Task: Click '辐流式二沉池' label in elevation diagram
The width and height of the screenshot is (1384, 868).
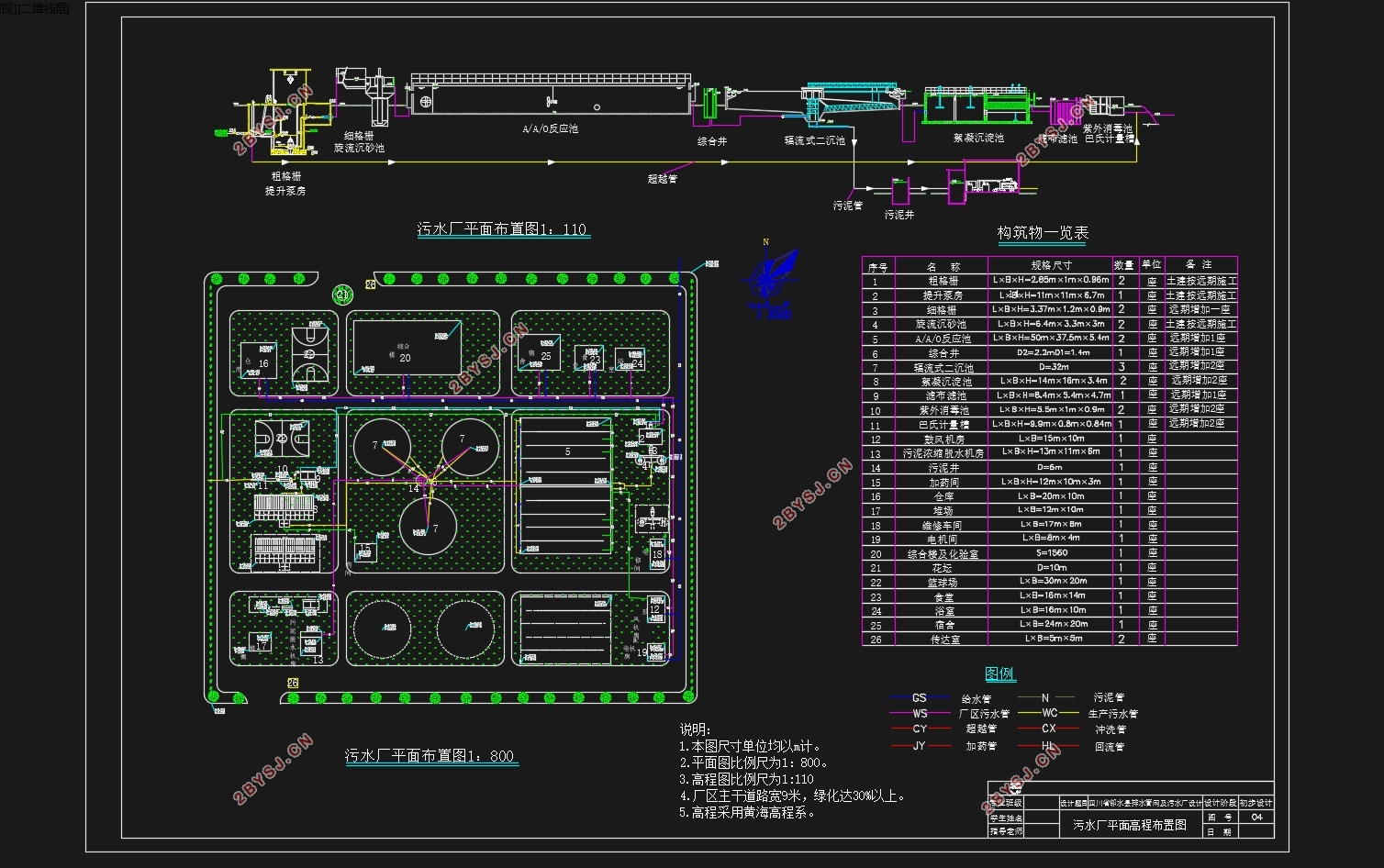Action: pyautogui.click(x=814, y=140)
